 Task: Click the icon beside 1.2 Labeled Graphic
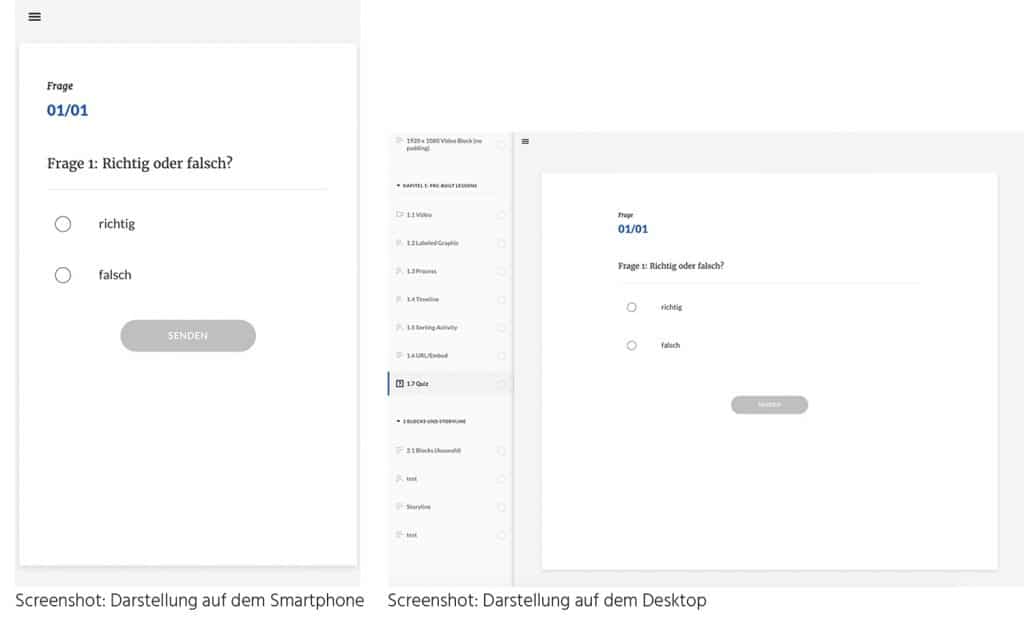tap(400, 243)
